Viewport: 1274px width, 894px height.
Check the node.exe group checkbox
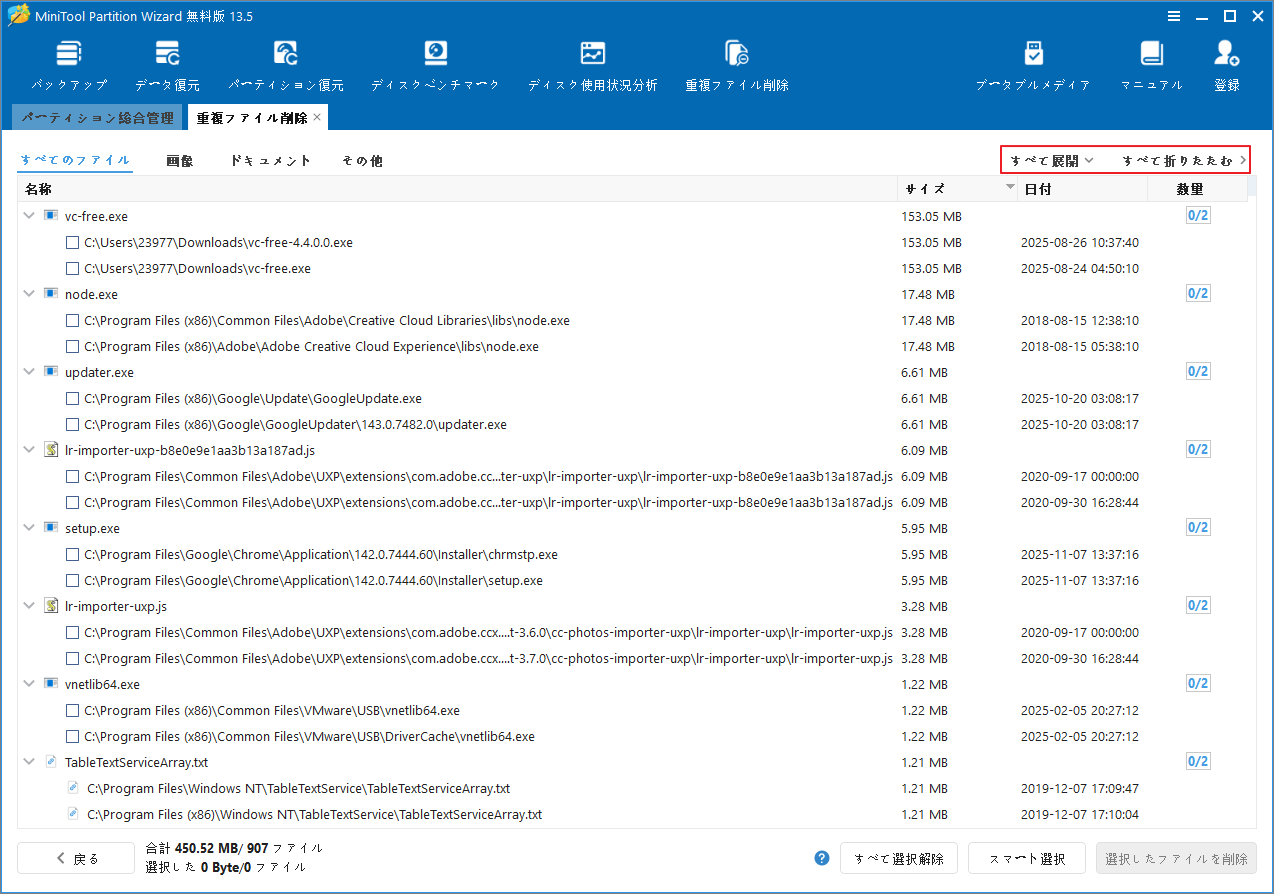pos(50,293)
